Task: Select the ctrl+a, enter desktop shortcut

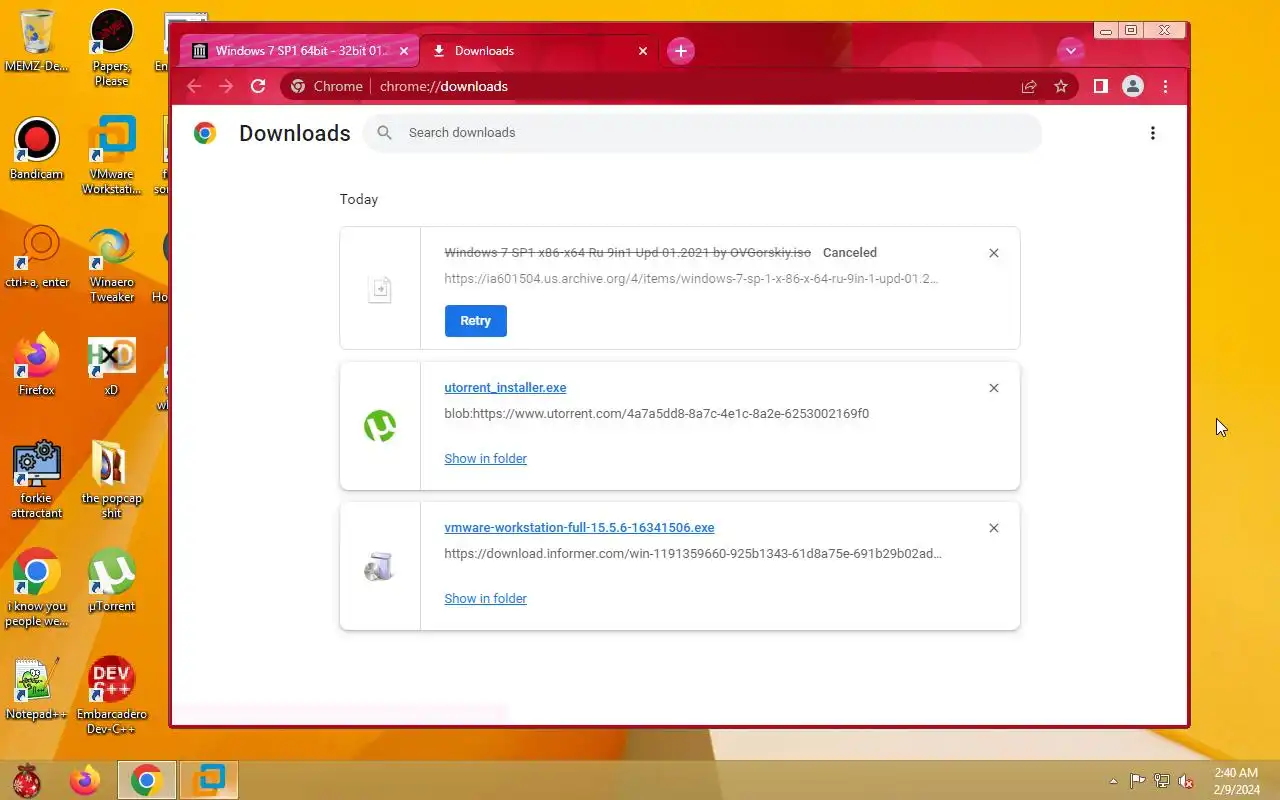Action: pyautogui.click(x=37, y=257)
